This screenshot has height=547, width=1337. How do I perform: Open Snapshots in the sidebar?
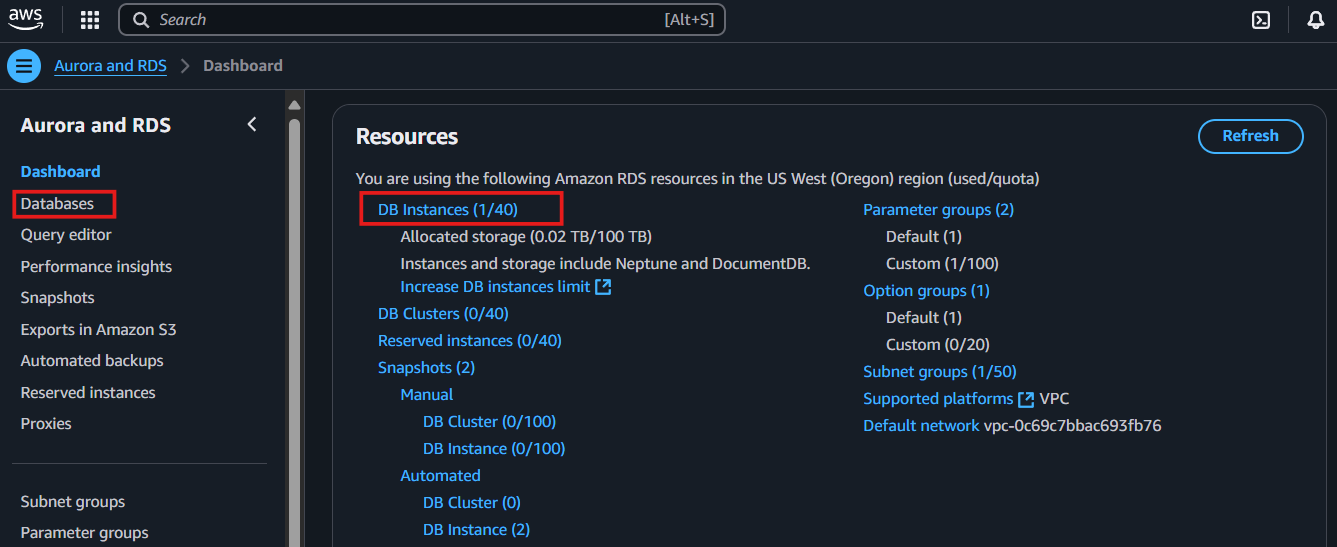[58, 298]
